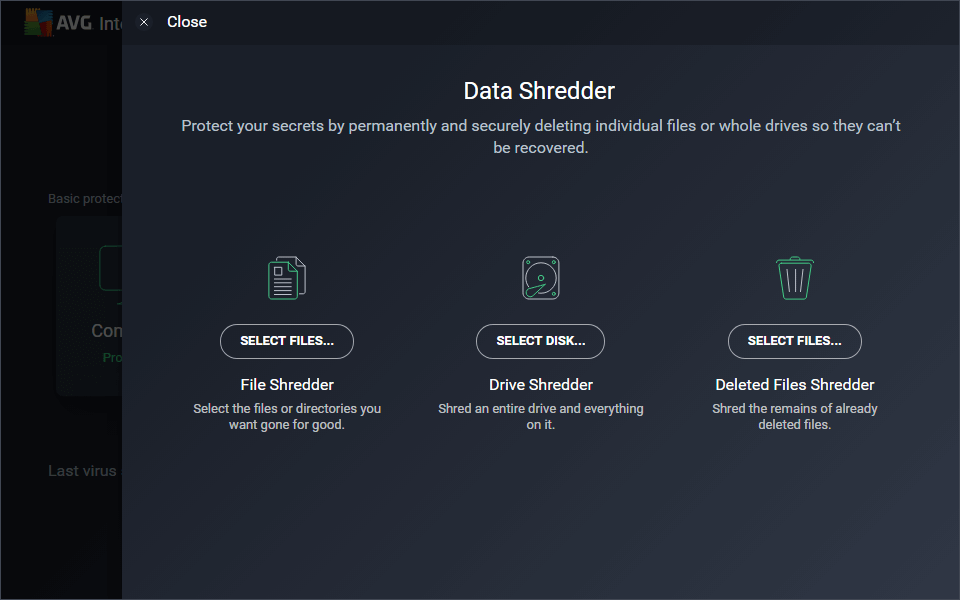Click 'Select the files or directories' description
The height and width of the screenshot is (600, 960).
287,416
